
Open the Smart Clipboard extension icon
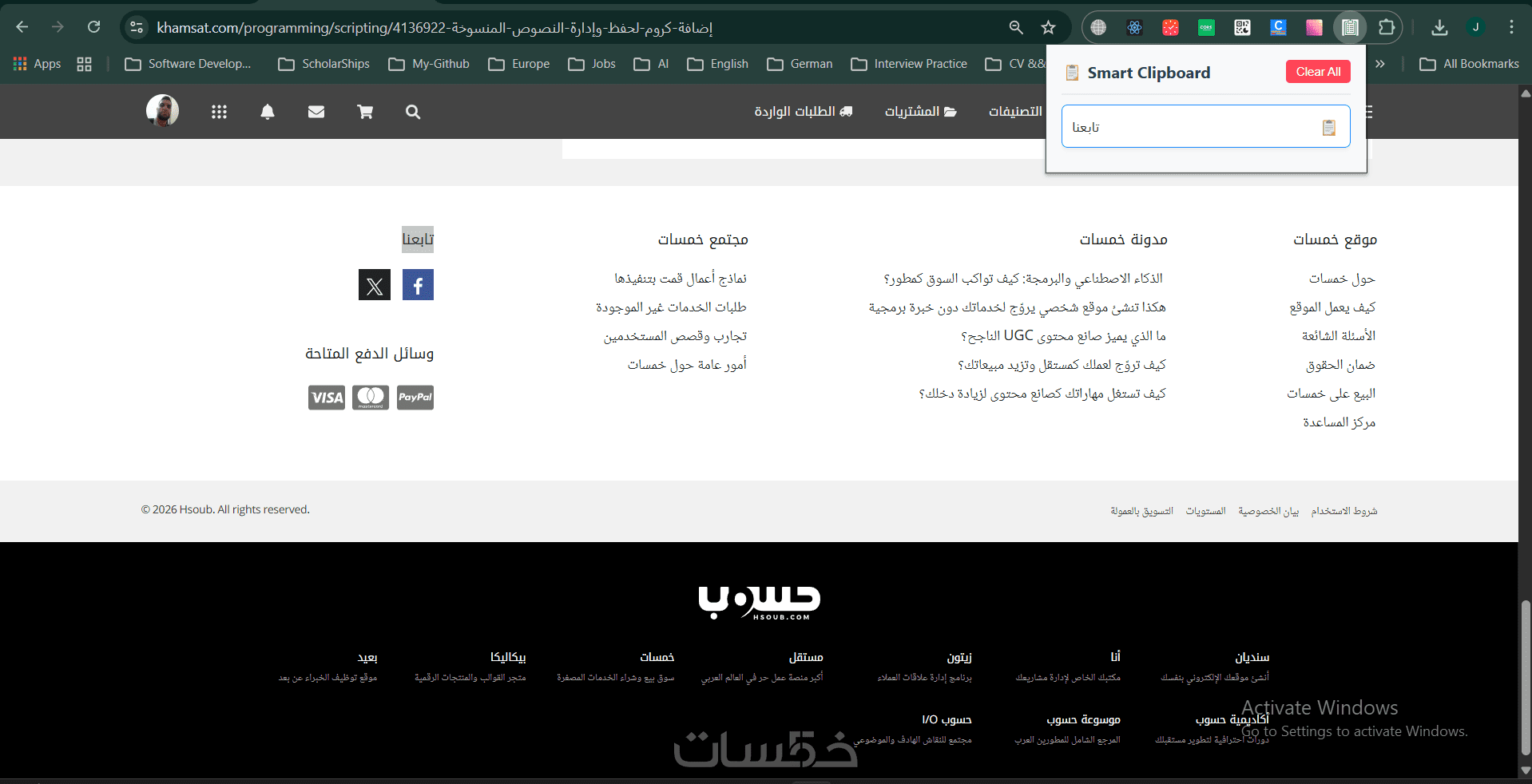[1350, 27]
